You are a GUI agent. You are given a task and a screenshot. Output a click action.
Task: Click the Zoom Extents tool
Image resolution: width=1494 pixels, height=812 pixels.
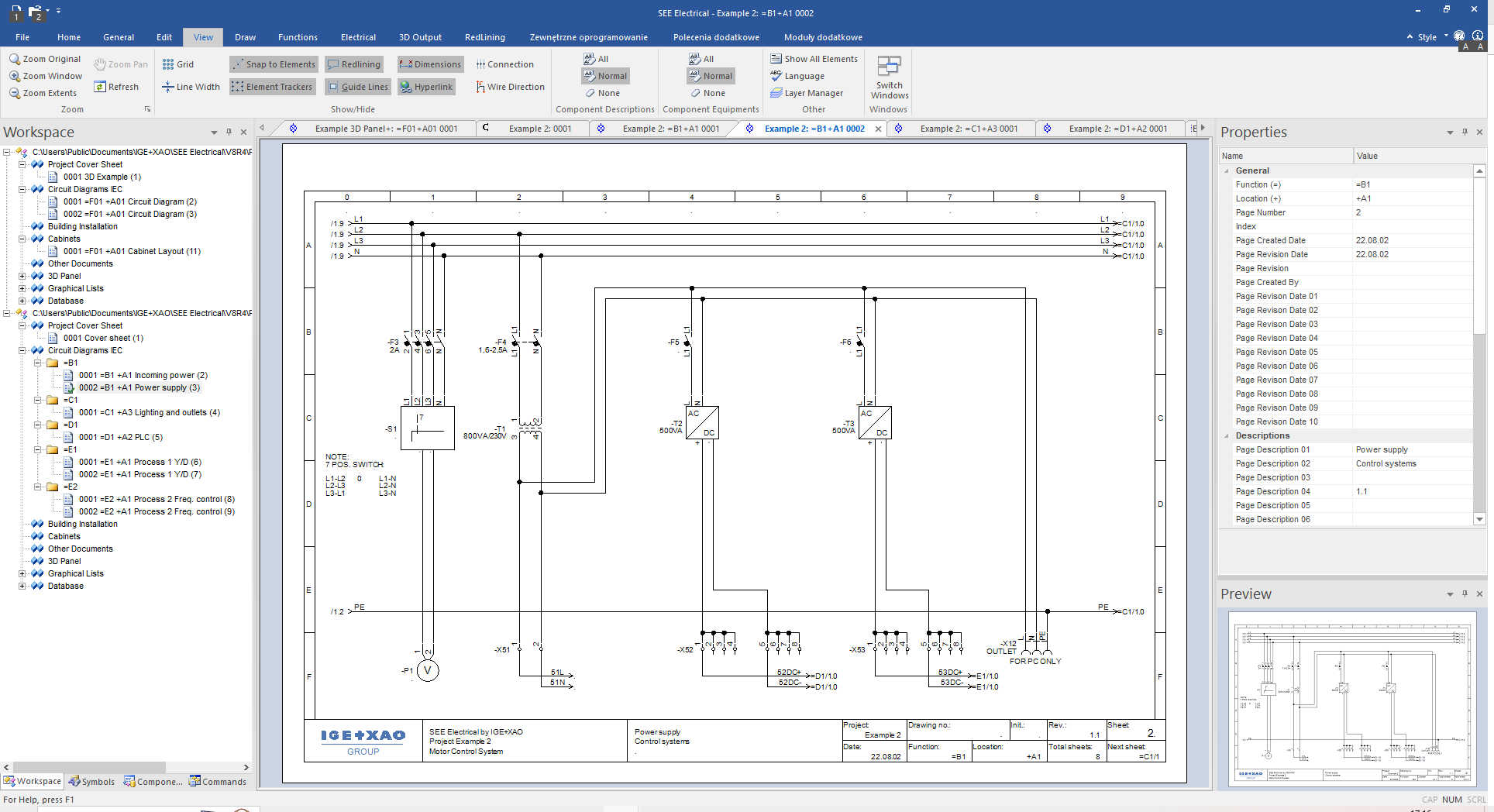[x=43, y=93]
